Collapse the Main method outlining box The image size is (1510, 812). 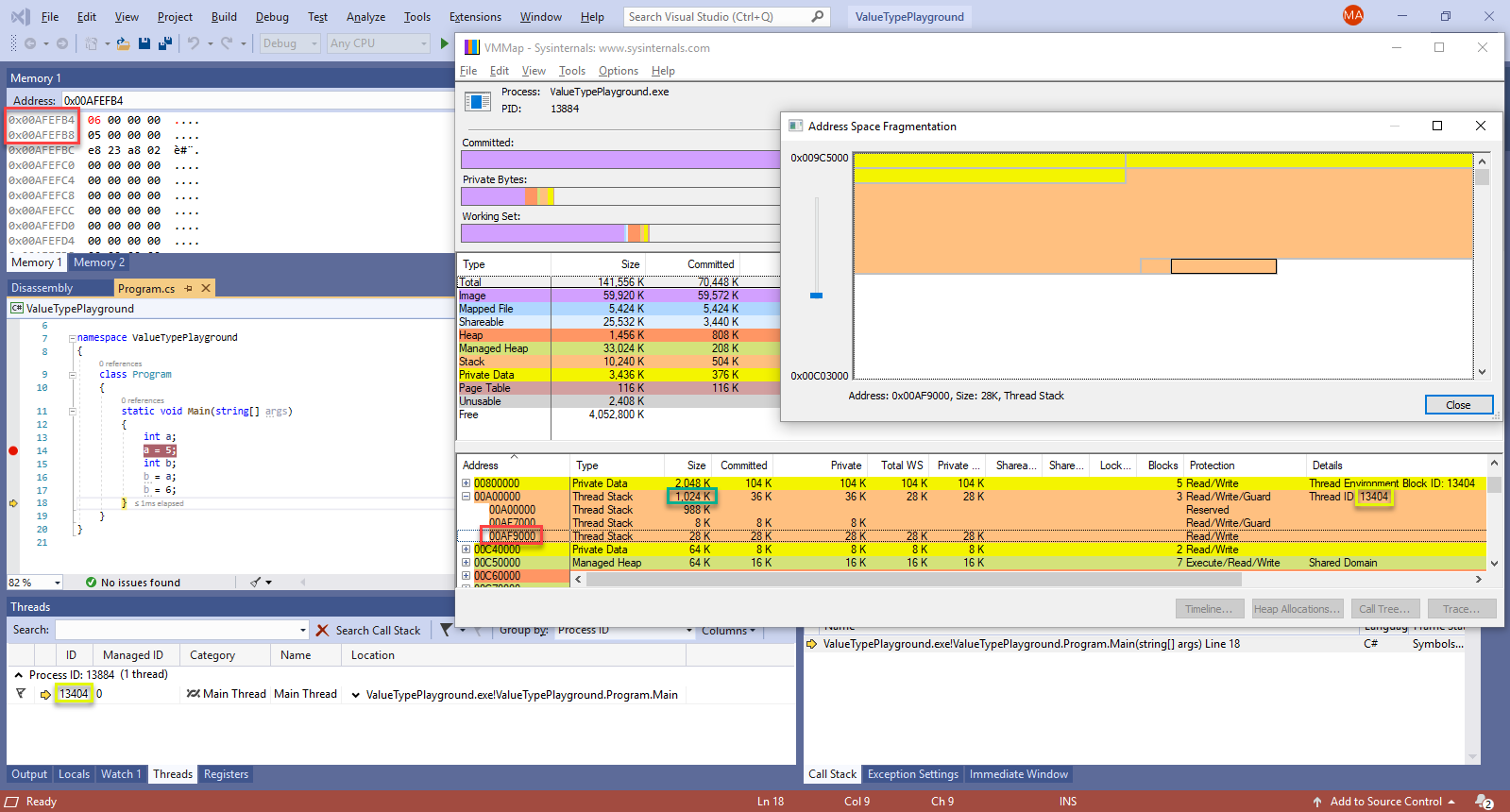point(72,412)
